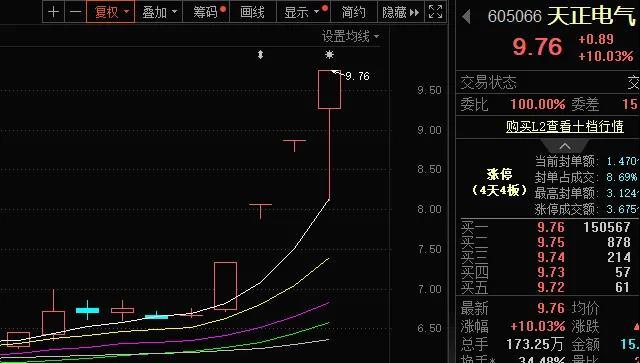The image size is (640, 363).
Task: Go to previous stock with left arrow
Action: [467, 17]
